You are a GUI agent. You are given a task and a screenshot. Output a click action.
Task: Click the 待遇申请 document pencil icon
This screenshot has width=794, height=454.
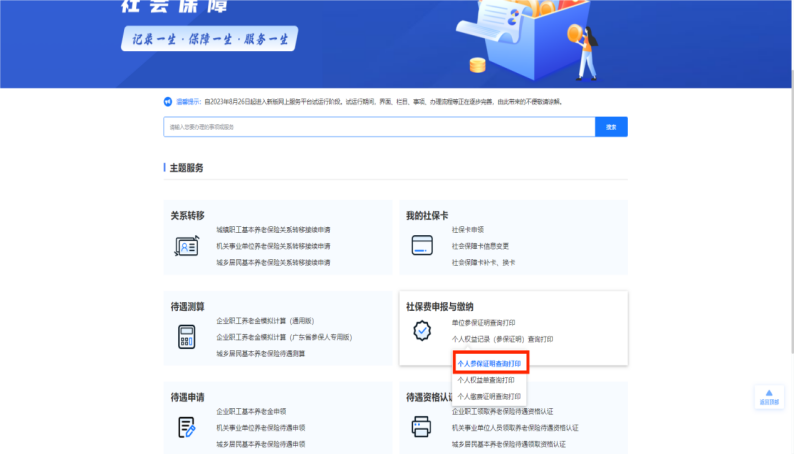click(x=186, y=427)
